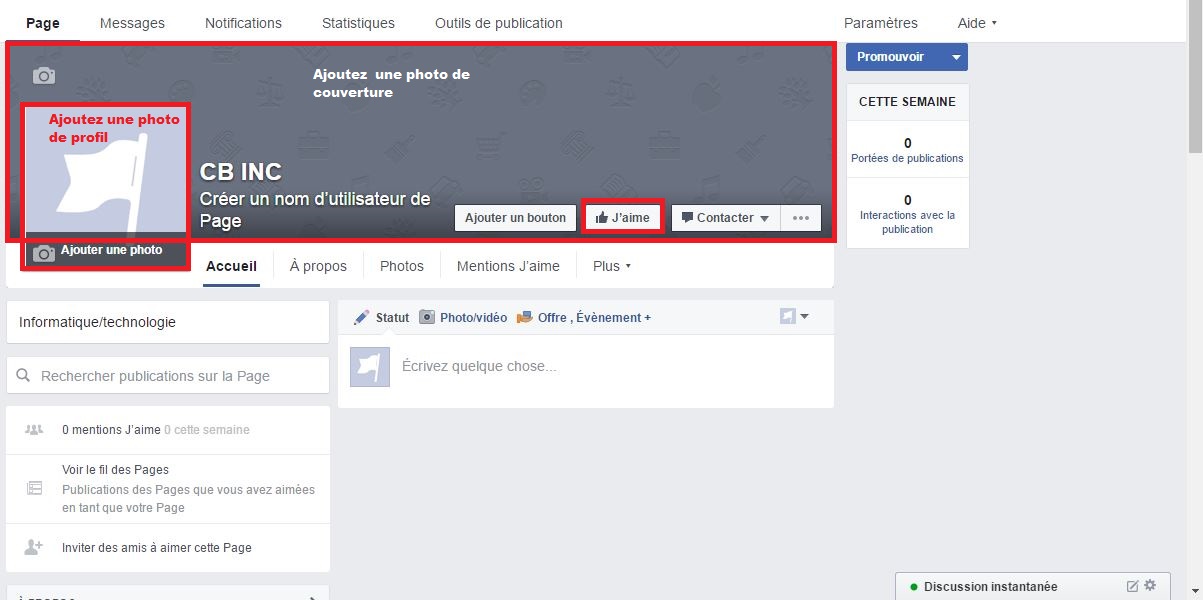Viewport: 1203px width, 600px height.
Task: Go to the Statistiques tab
Action: (x=358, y=23)
